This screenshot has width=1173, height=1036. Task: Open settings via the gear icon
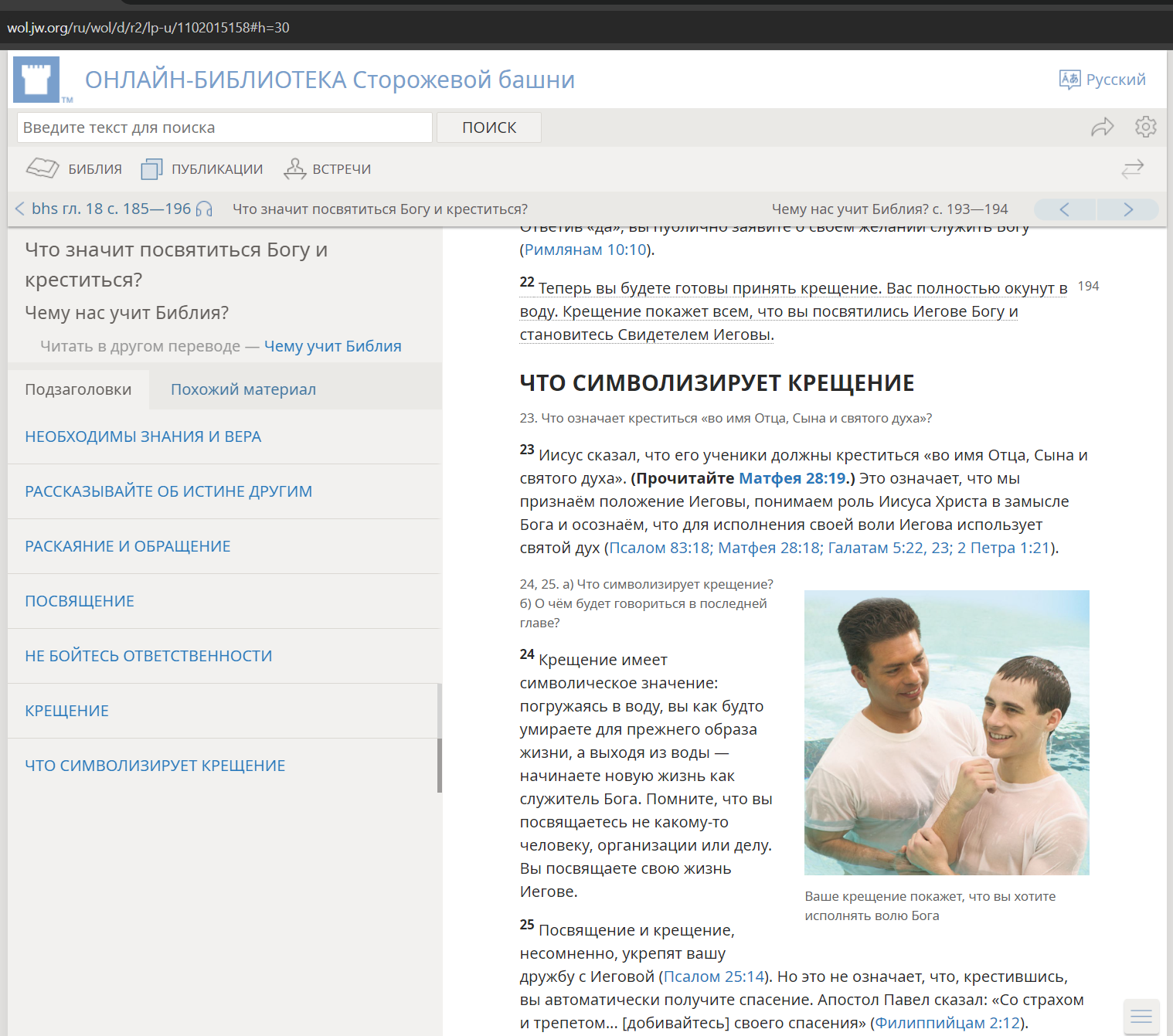pos(1146,127)
